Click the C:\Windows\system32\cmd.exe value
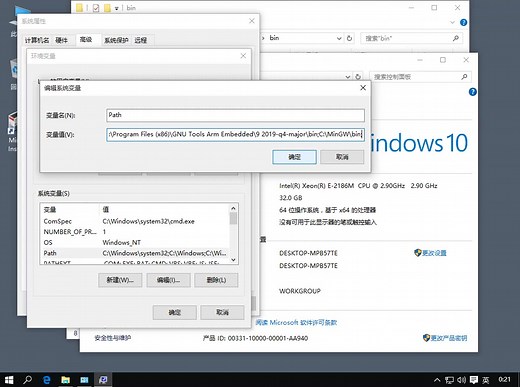 point(148,221)
